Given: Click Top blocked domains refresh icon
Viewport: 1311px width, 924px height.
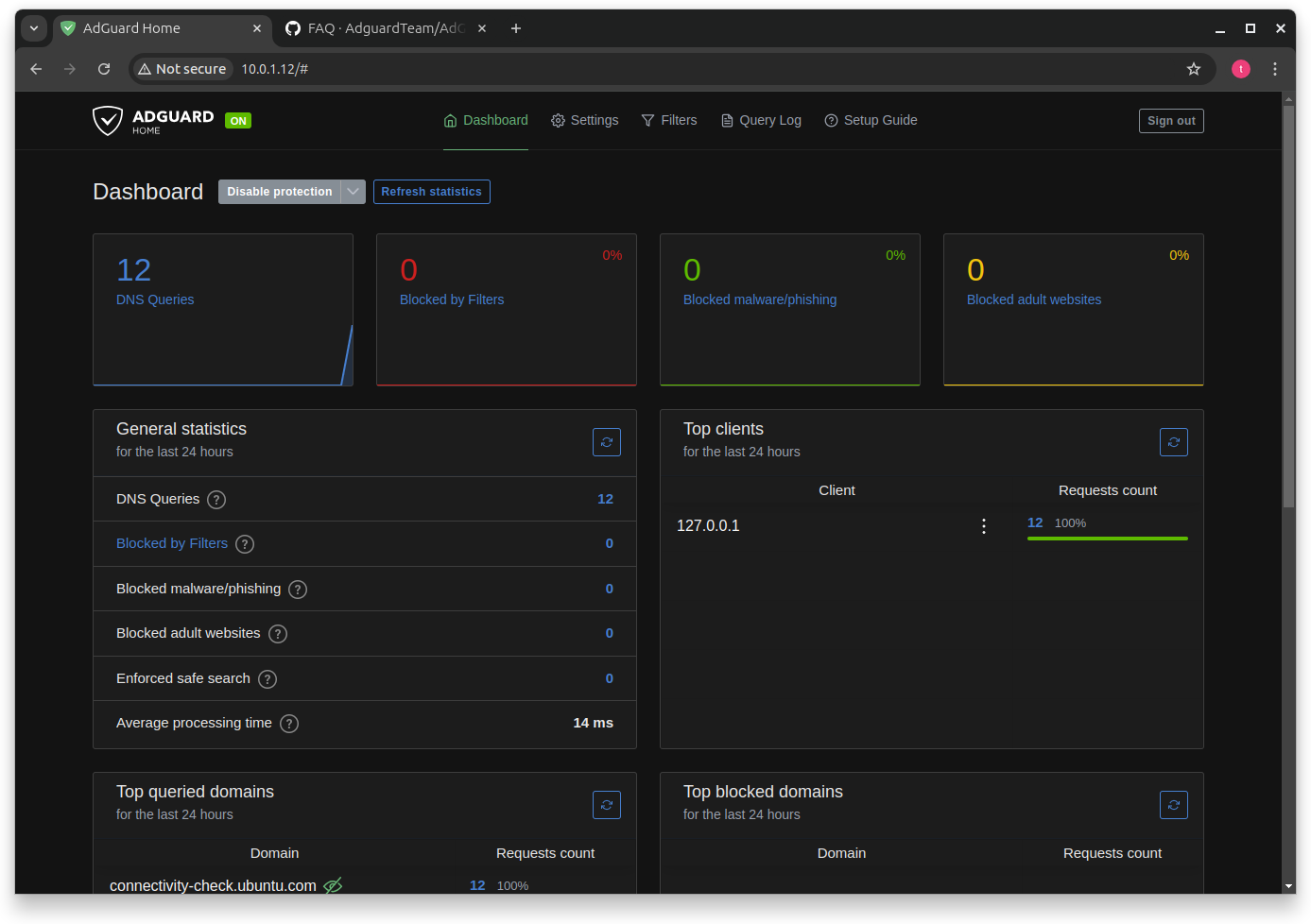Looking at the screenshot, I should [x=1173, y=805].
